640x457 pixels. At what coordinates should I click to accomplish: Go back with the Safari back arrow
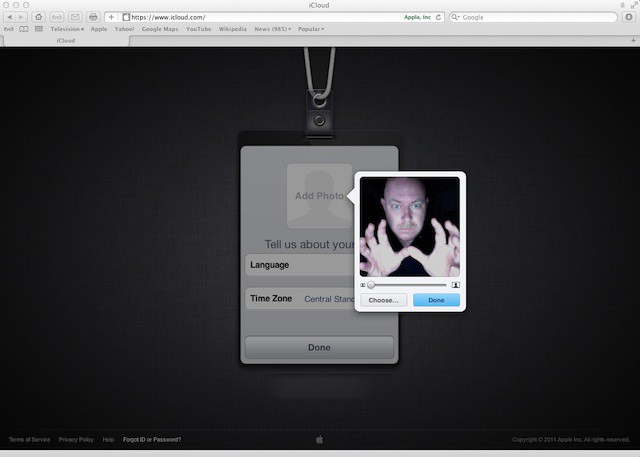coord(10,17)
